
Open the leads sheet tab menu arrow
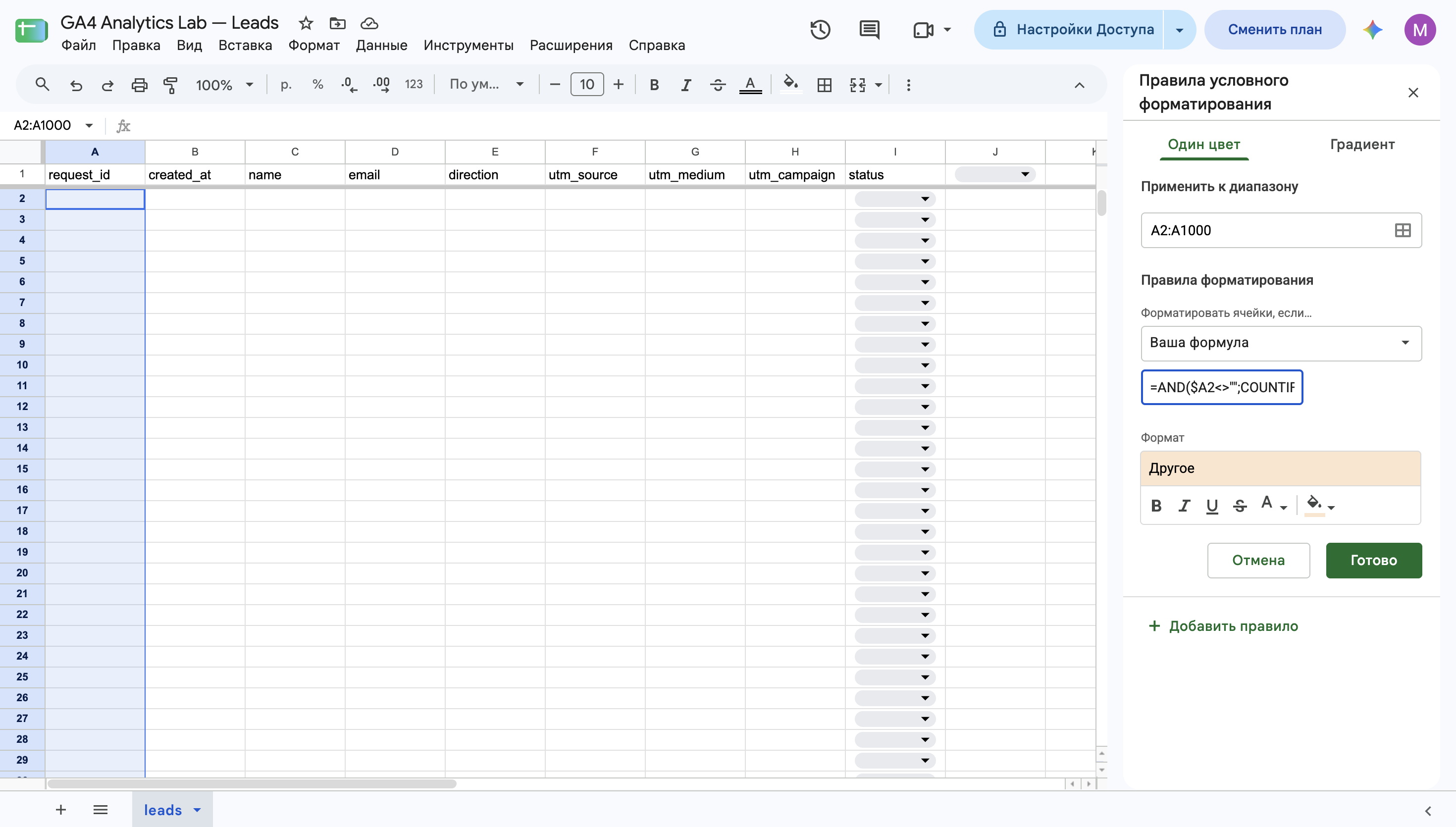coord(197,810)
